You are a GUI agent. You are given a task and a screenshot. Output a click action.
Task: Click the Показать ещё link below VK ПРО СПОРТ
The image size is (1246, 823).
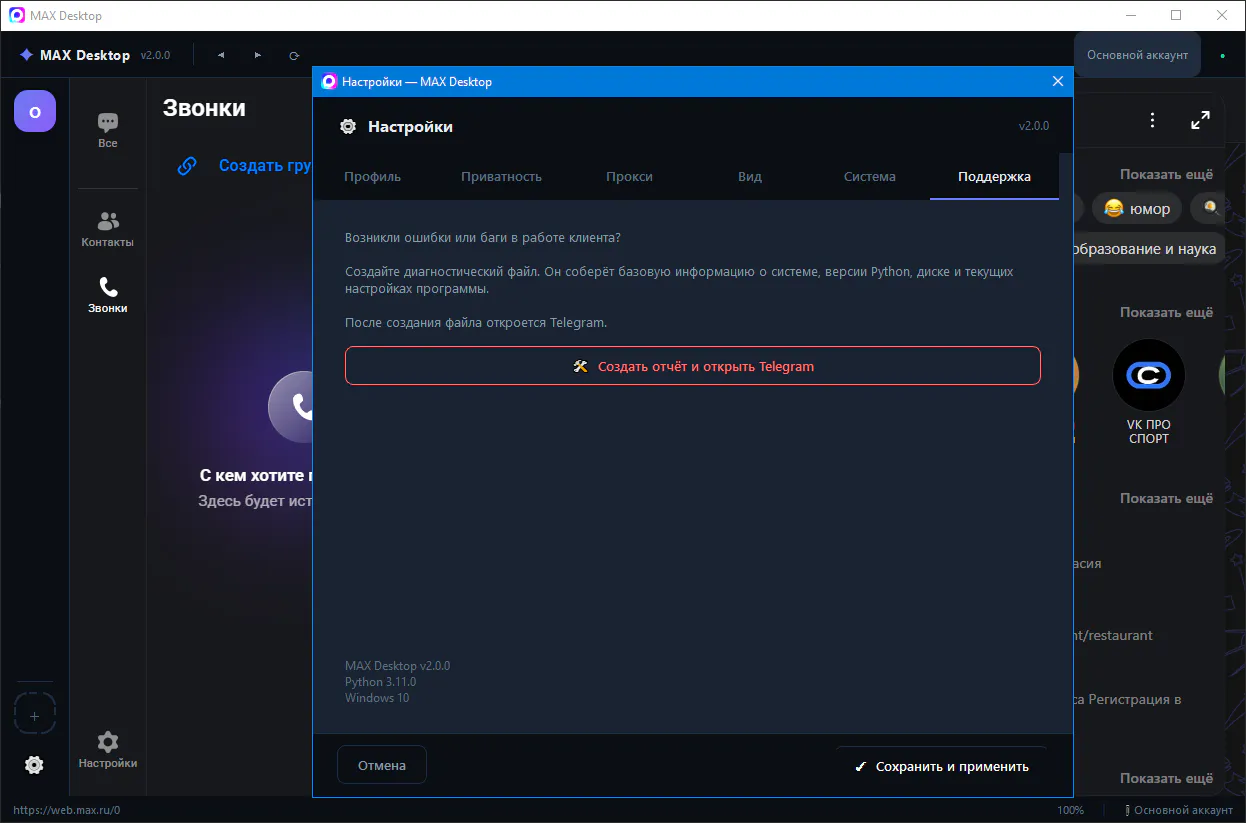[1166, 498]
